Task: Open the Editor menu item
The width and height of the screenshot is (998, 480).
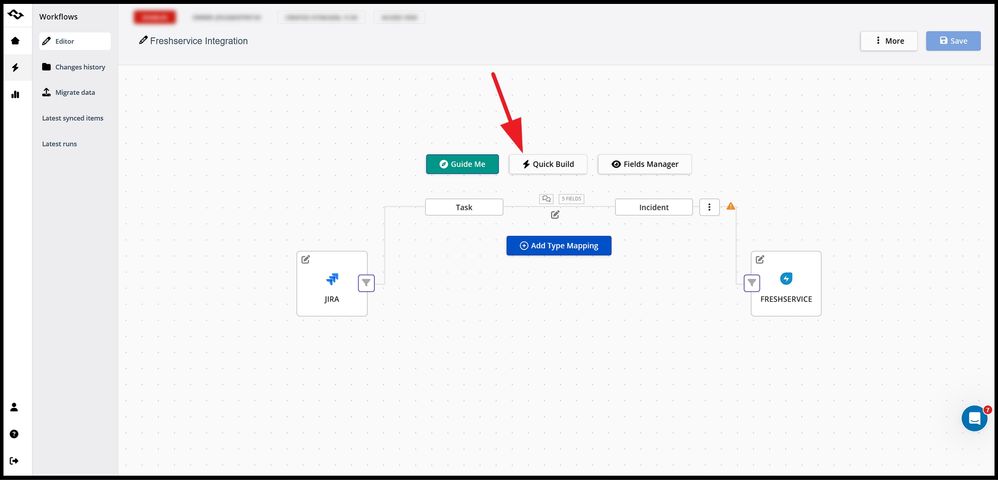Action: (74, 41)
